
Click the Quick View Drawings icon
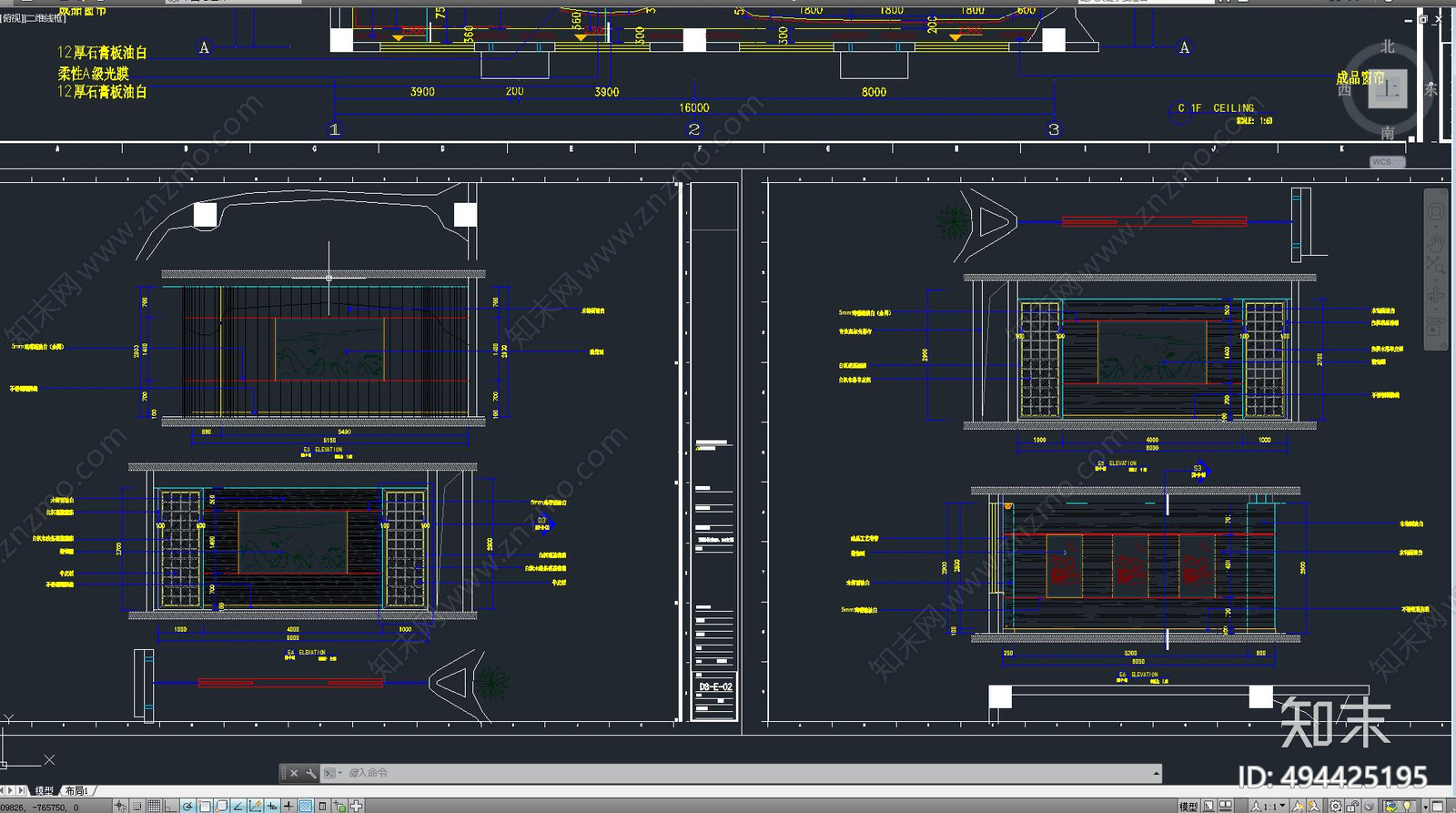point(1226,806)
